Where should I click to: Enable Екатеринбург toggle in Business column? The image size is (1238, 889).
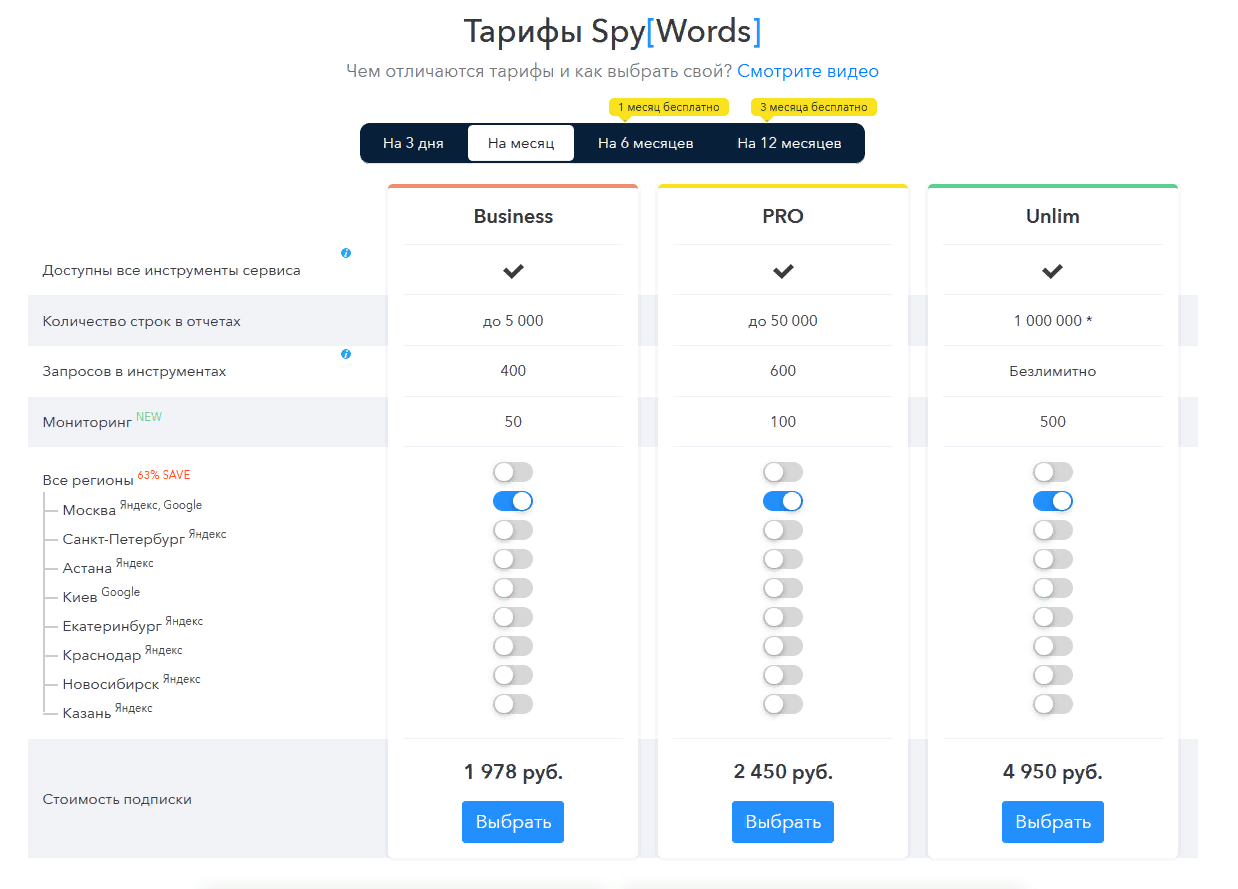(x=513, y=617)
